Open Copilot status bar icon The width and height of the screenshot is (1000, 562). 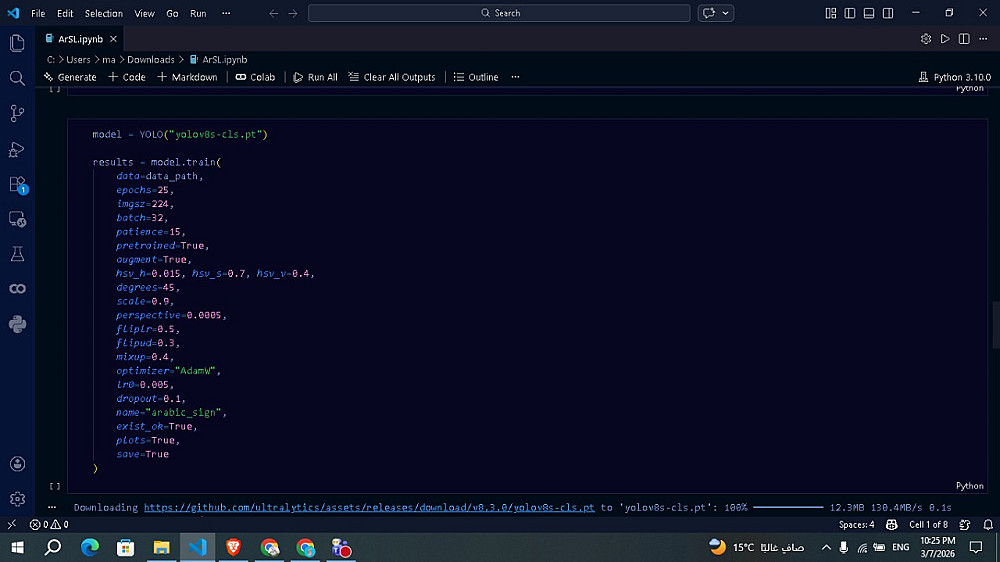[x=892, y=524]
